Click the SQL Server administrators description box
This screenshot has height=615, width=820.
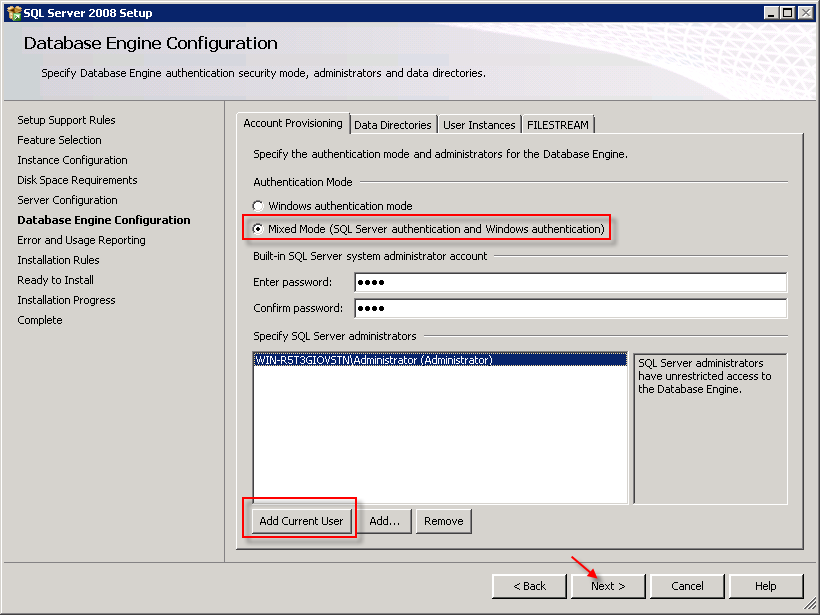pyautogui.click(x=710, y=429)
